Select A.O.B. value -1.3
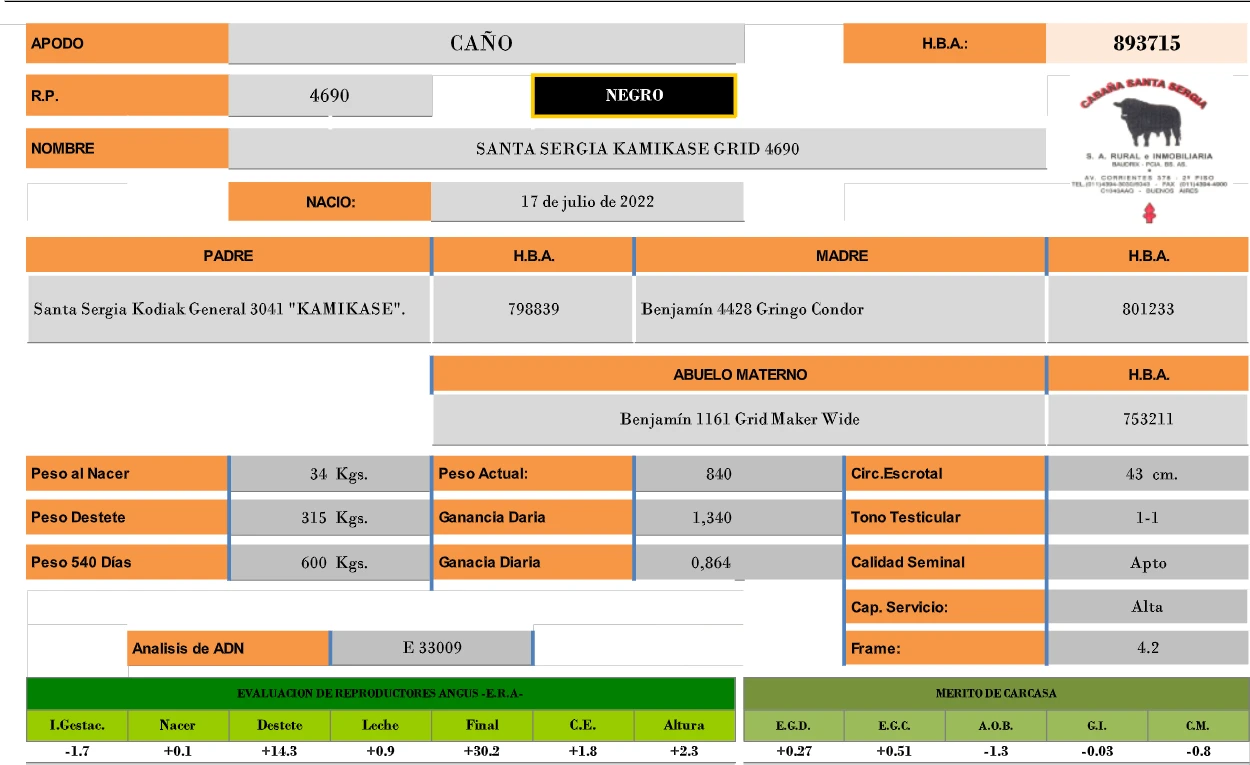 [x=996, y=752]
